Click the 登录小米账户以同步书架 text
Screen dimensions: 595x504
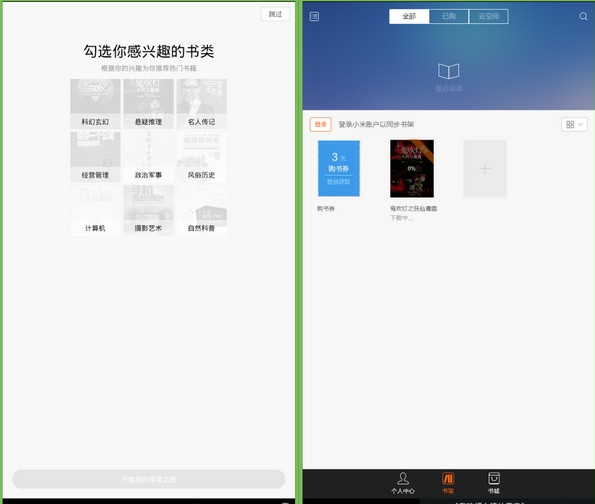coord(376,124)
